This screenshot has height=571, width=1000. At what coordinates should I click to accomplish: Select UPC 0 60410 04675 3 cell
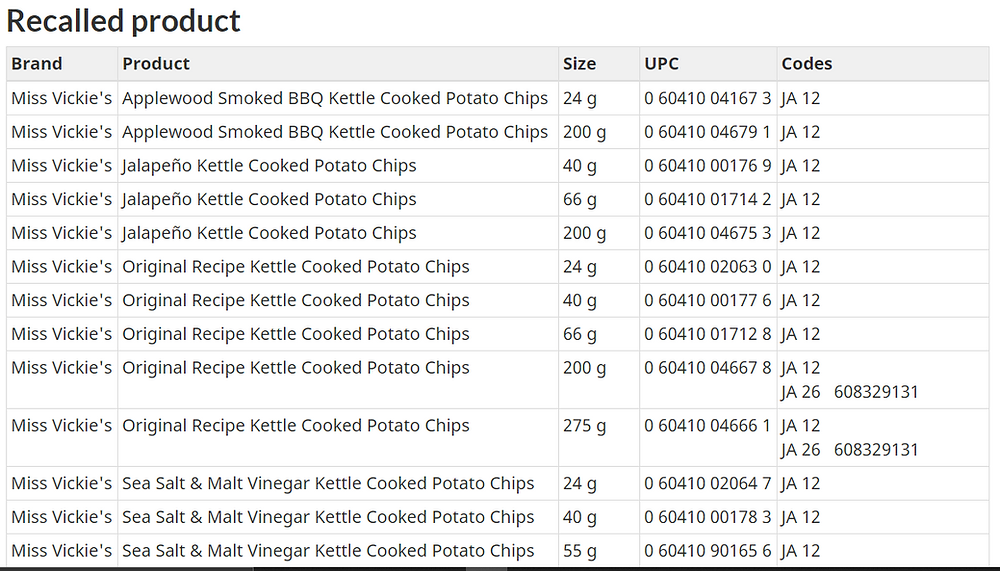click(x=708, y=234)
